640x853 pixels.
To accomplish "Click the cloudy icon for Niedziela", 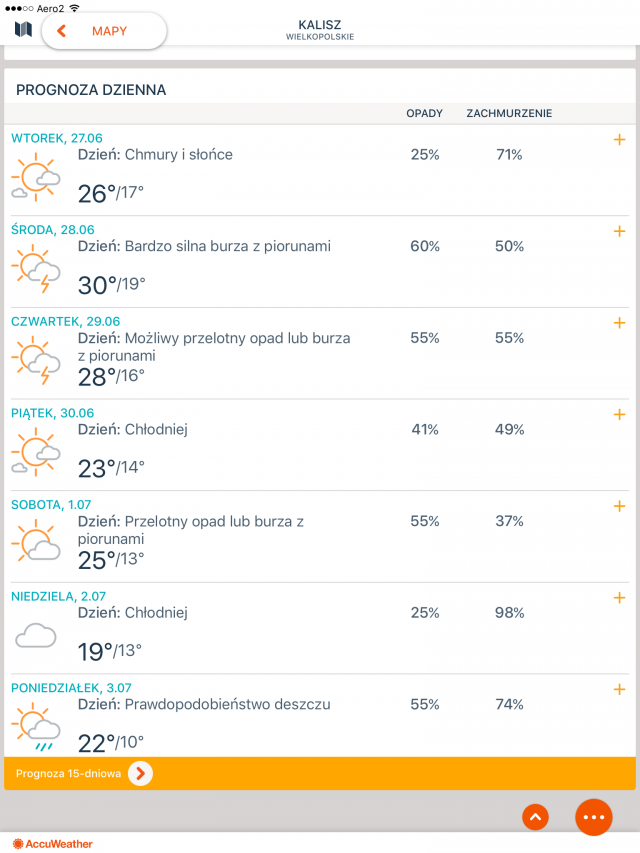I will pos(36,635).
